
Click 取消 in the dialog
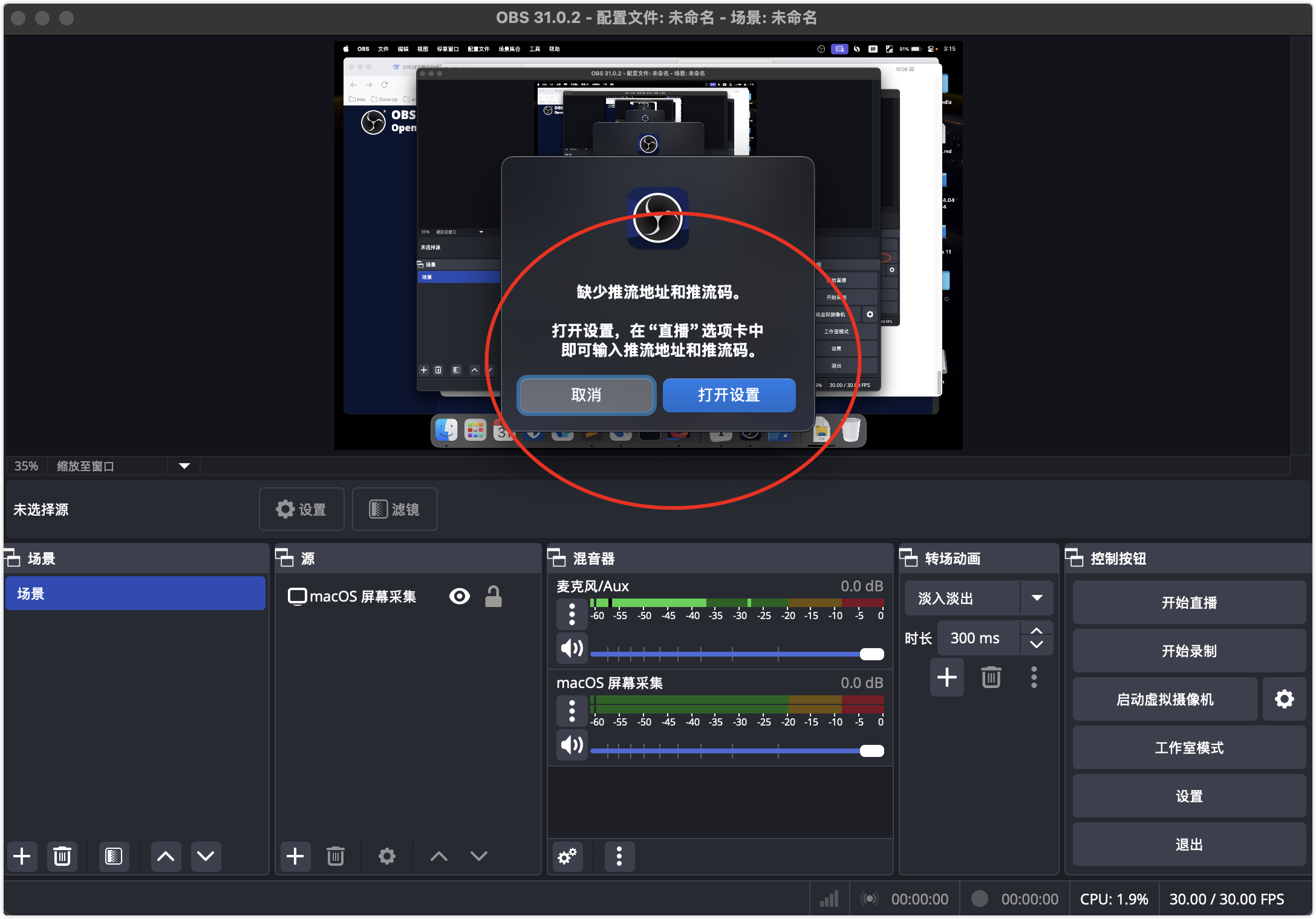click(586, 395)
